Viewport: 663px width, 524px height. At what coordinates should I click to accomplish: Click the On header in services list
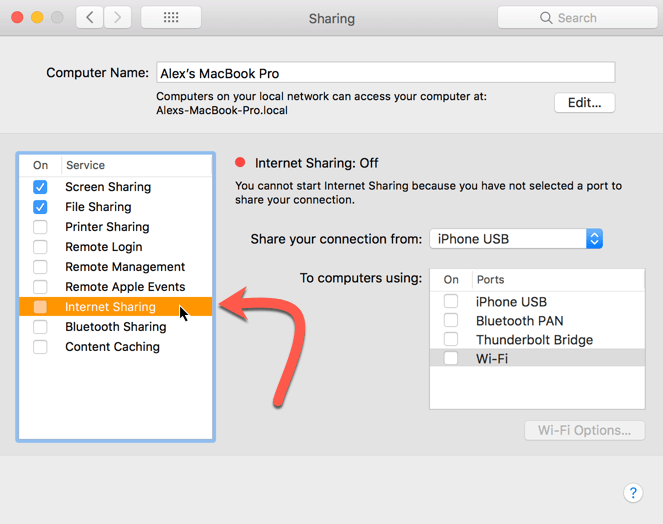(x=41, y=165)
